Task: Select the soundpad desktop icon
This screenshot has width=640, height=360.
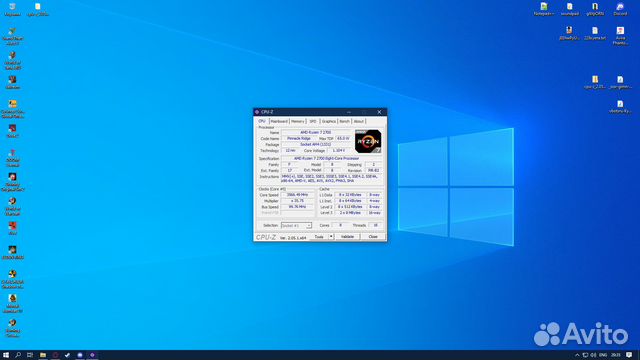Action: pyautogui.click(x=570, y=9)
